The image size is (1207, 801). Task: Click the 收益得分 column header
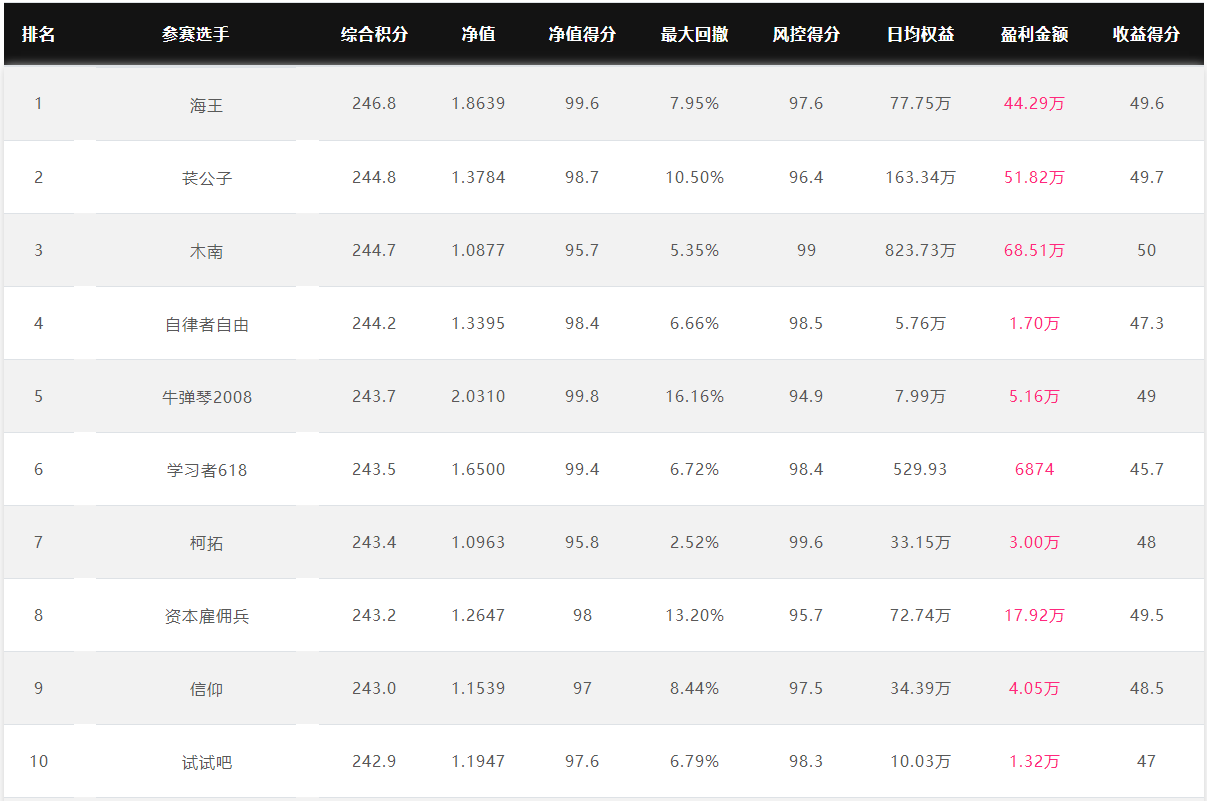point(1146,34)
